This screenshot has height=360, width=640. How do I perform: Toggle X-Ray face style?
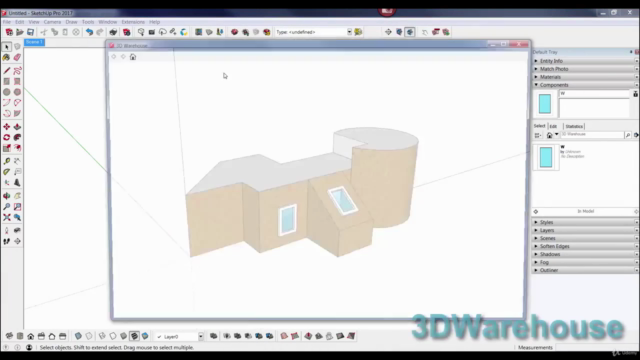78,336
